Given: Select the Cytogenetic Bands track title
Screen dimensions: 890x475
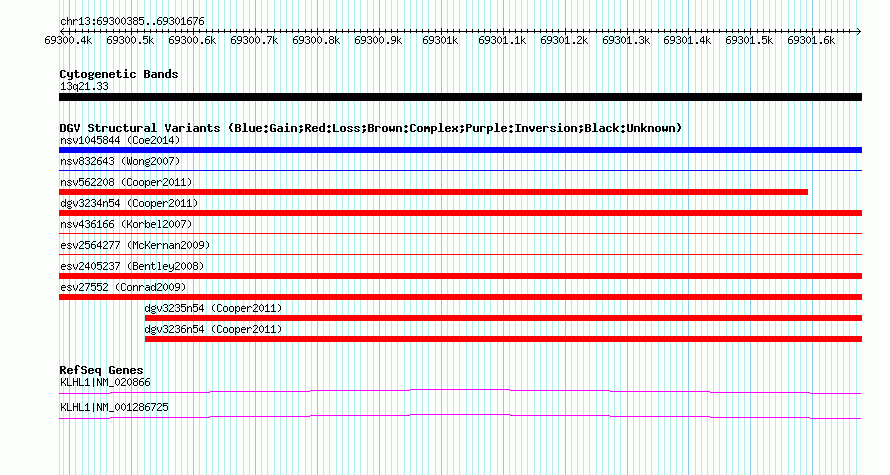Looking at the screenshot, I should point(119,74).
